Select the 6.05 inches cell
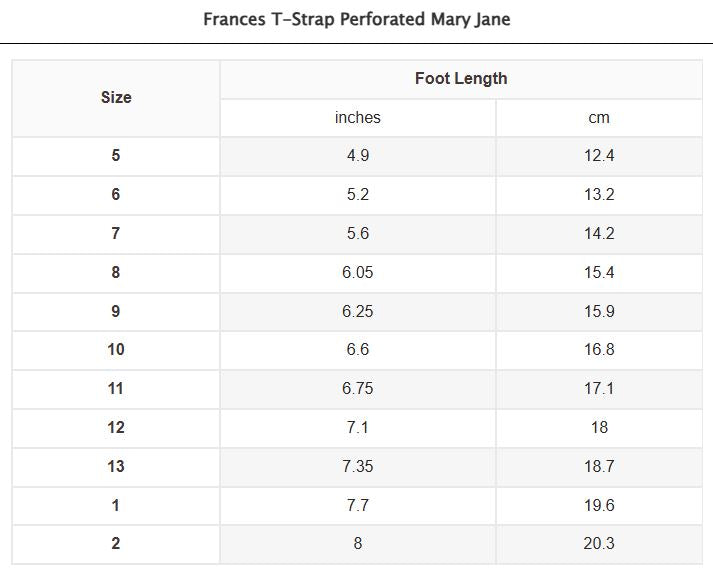 coord(358,273)
